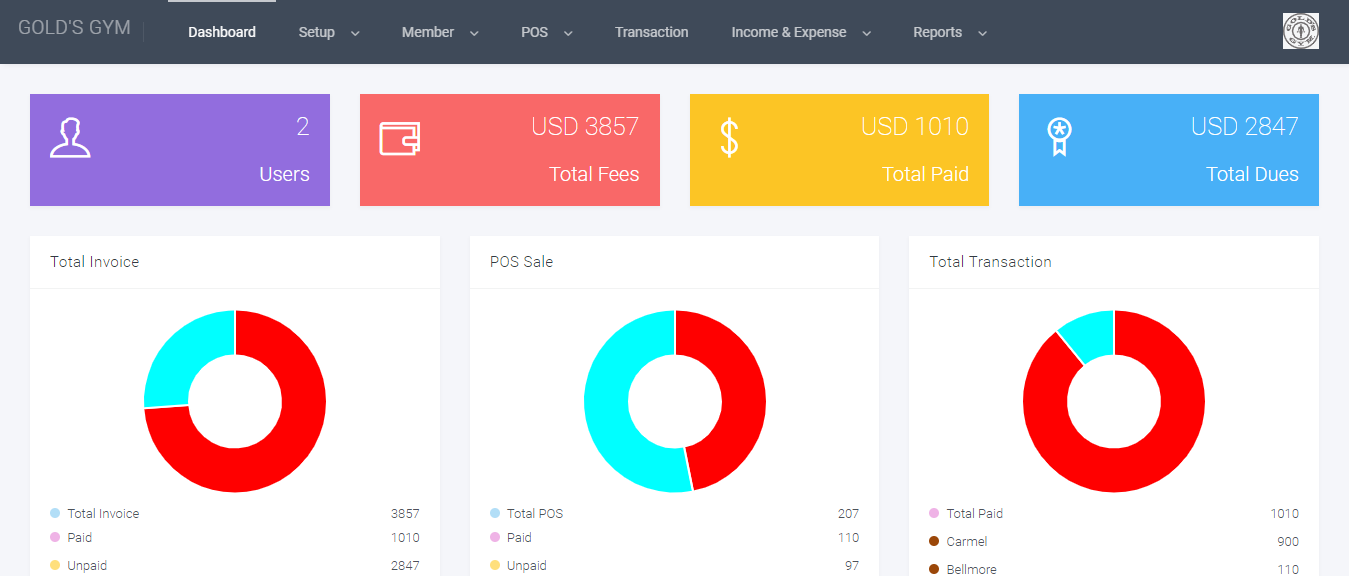Click the POS Sale donut chart
Image resolution: width=1349 pixels, height=576 pixels.
(x=675, y=401)
